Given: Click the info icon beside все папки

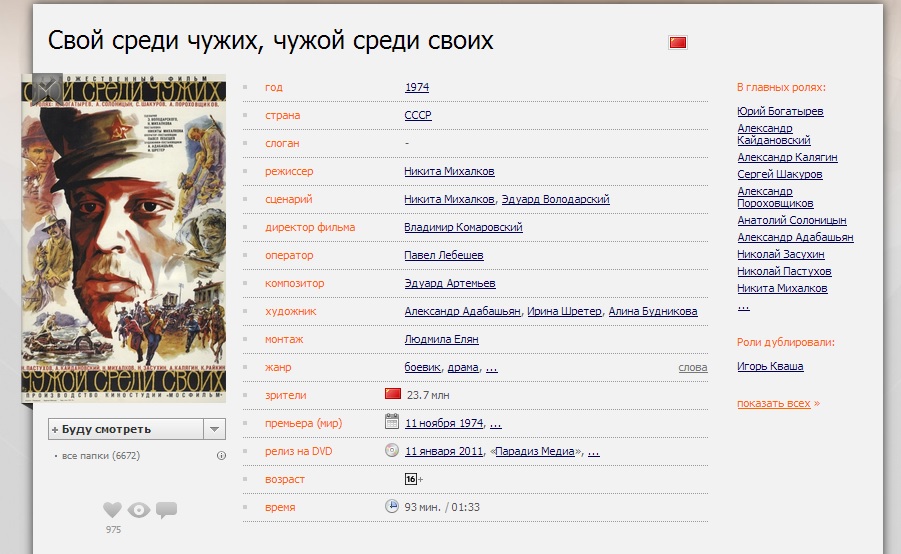Looking at the screenshot, I should coord(221,456).
